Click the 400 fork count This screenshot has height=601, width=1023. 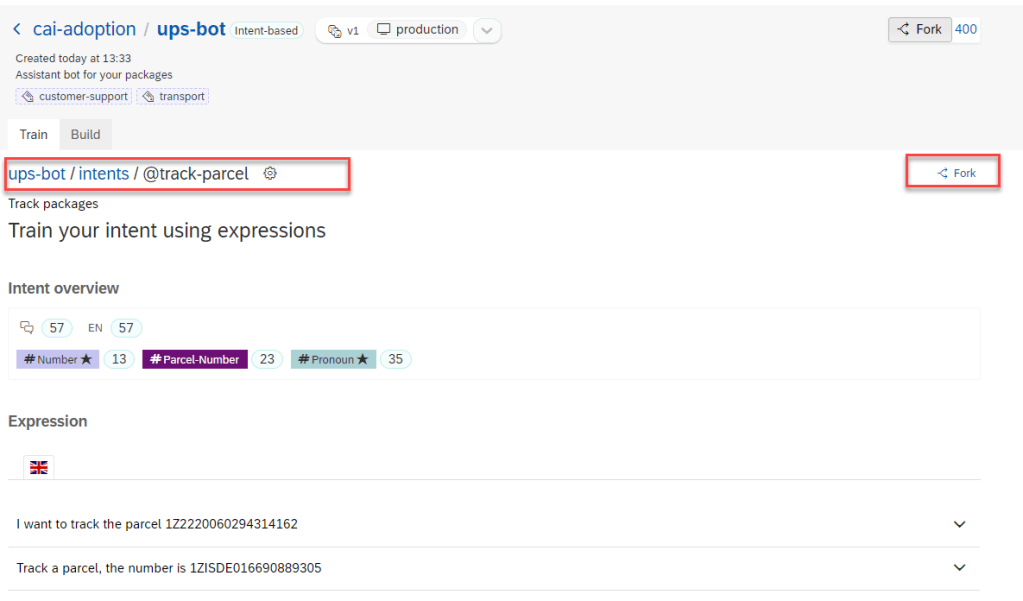point(966,29)
